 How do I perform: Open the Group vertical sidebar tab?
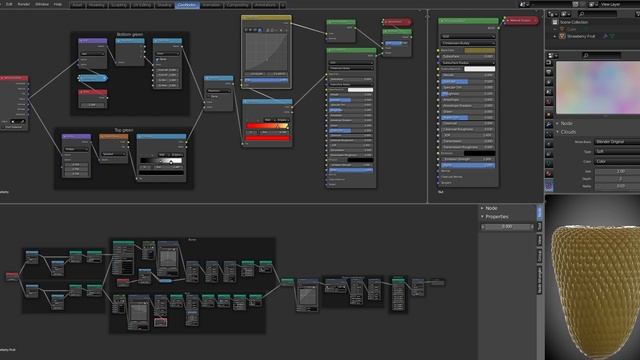click(539, 256)
